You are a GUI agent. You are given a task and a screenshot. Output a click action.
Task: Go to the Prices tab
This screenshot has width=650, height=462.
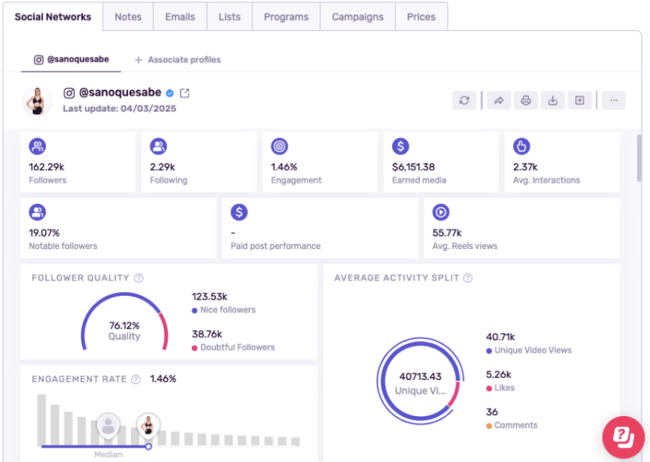click(421, 17)
